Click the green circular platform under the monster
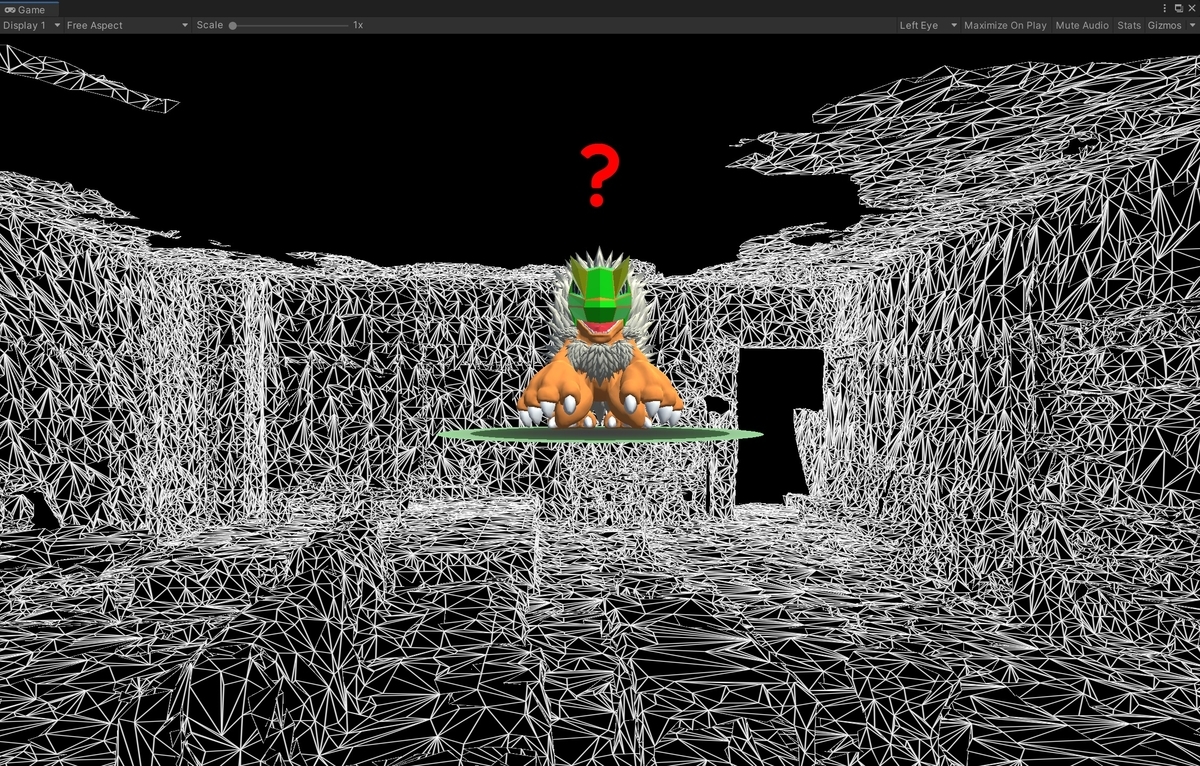The image size is (1200, 766). pos(600,434)
